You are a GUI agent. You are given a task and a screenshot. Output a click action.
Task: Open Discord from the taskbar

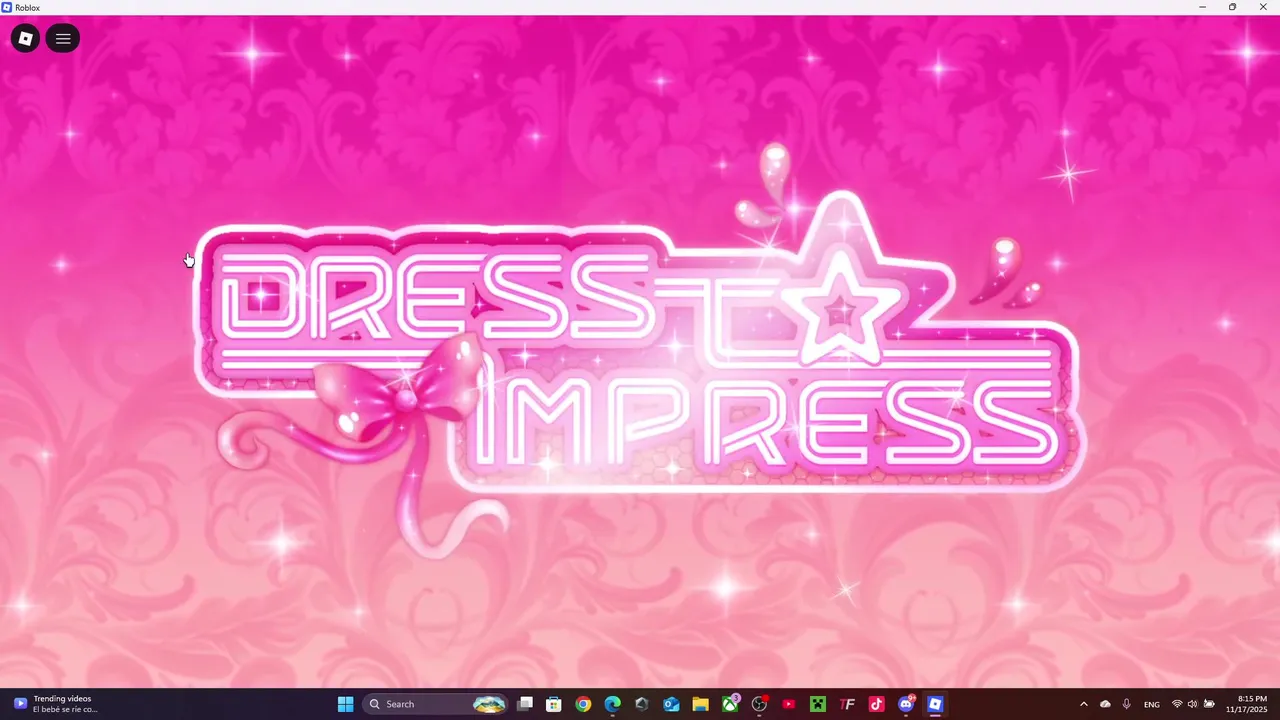click(906, 704)
